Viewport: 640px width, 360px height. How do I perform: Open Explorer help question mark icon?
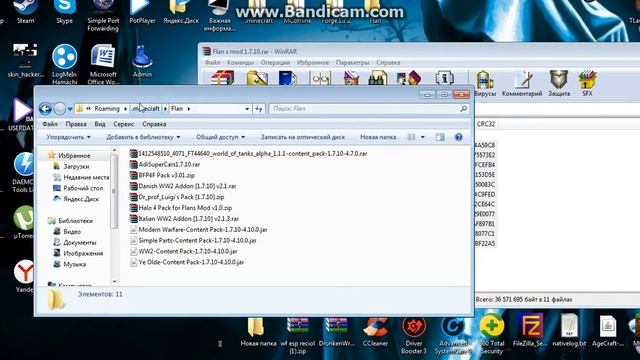(458, 137)
